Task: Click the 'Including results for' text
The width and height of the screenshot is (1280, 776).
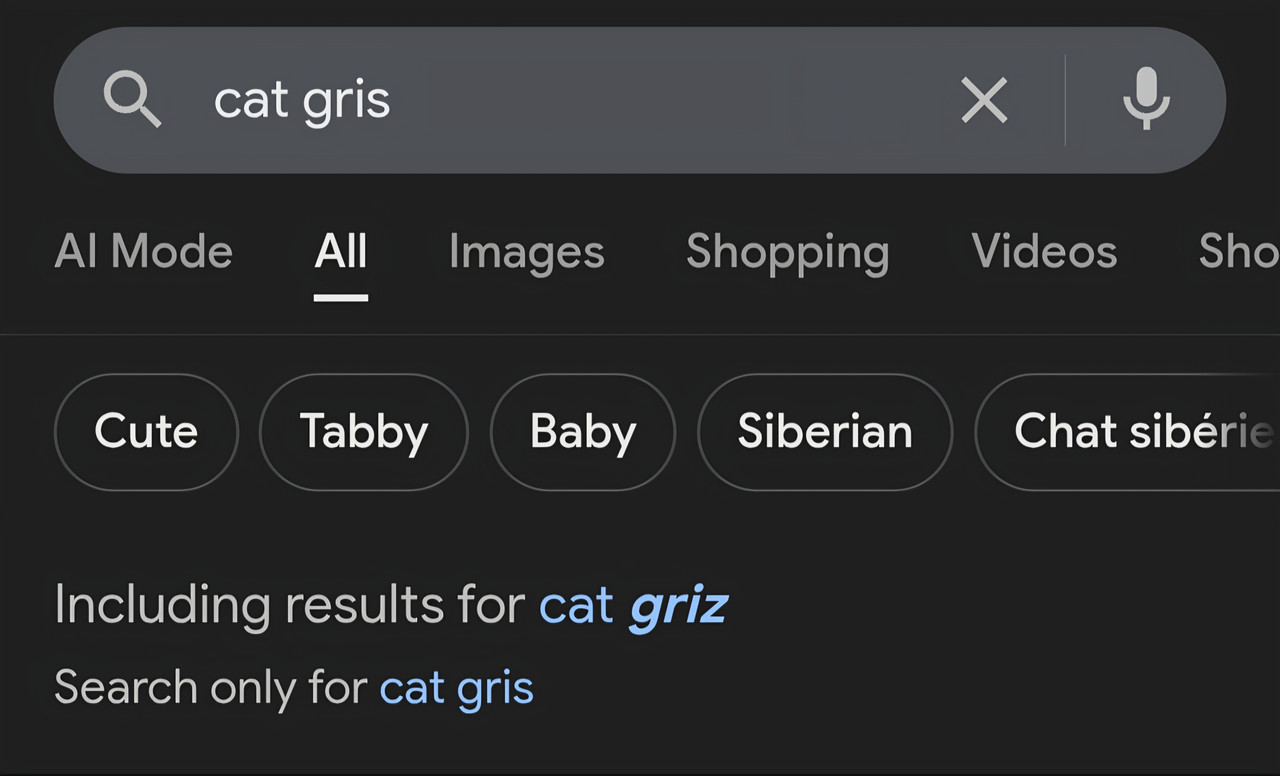Action: (x=290, y=606)
